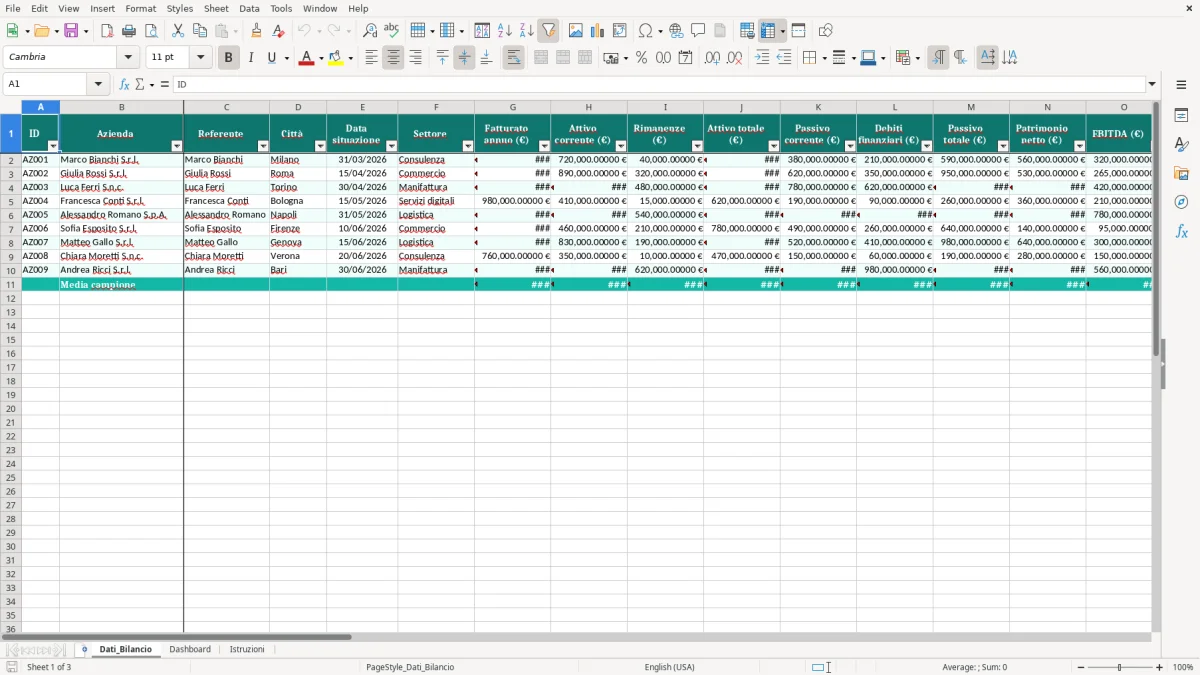Image resolution: width=1200 pixels, height=675 pixels.
Task: Open the font name dropdown
Action: [x=128, y=58]
